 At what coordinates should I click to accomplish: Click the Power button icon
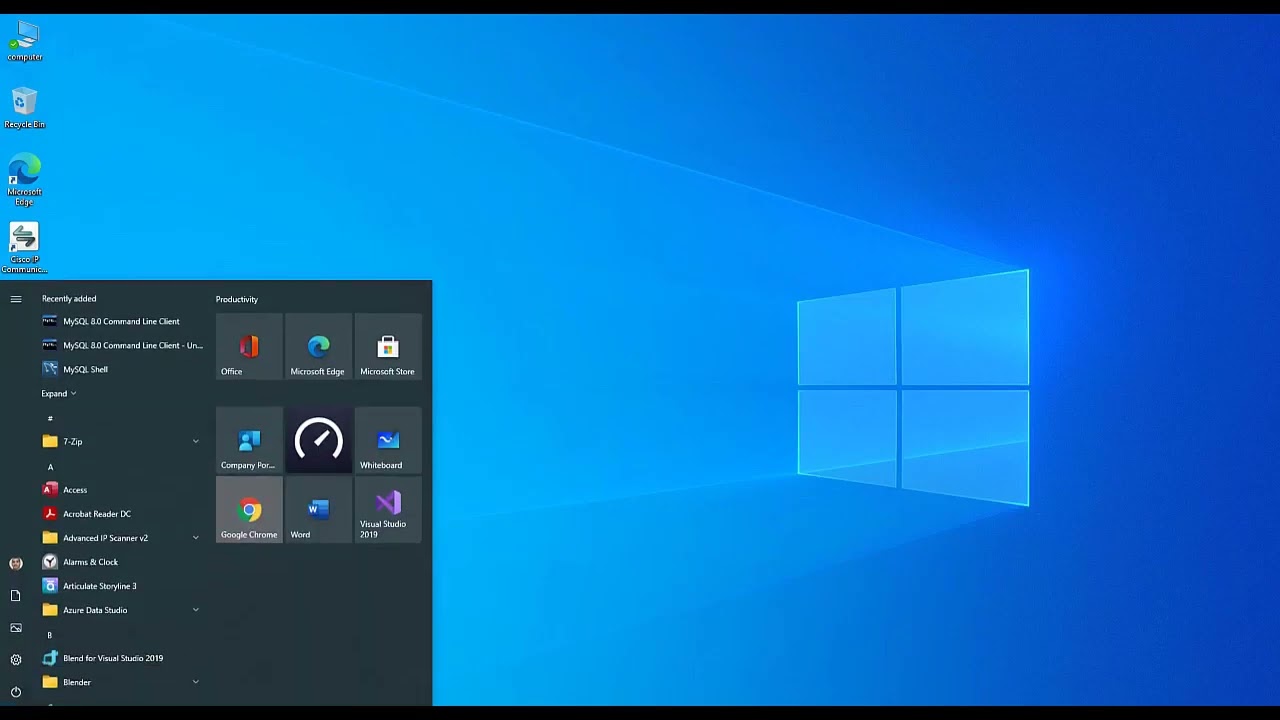[x=16, y=692]
